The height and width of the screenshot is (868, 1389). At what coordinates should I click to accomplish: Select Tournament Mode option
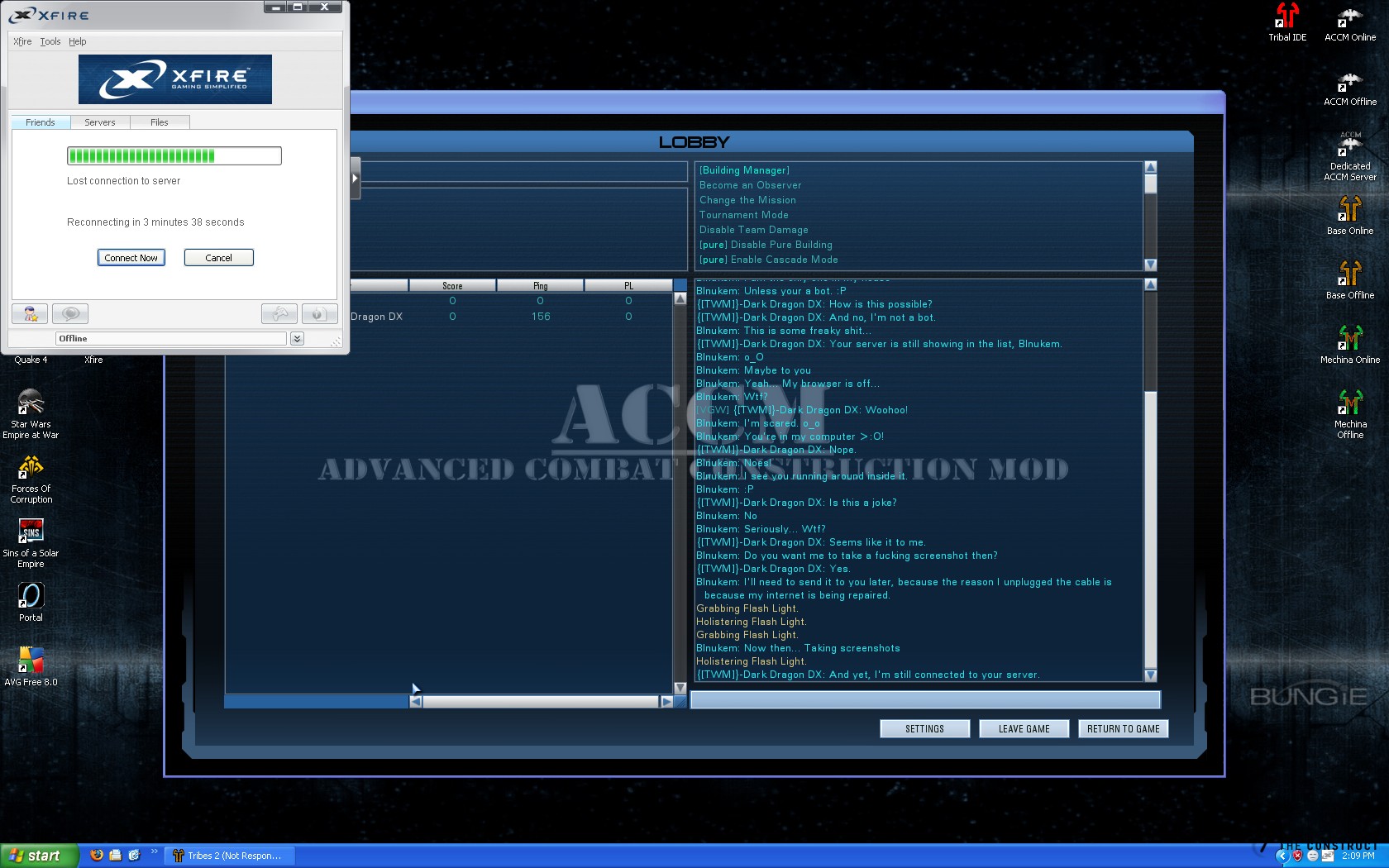[743, 215]
